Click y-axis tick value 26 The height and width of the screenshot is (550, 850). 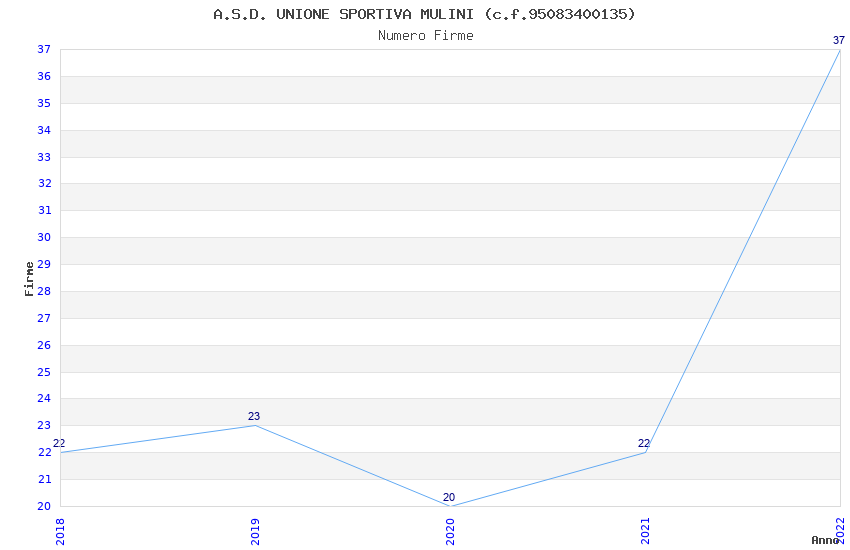pos(44,345)
